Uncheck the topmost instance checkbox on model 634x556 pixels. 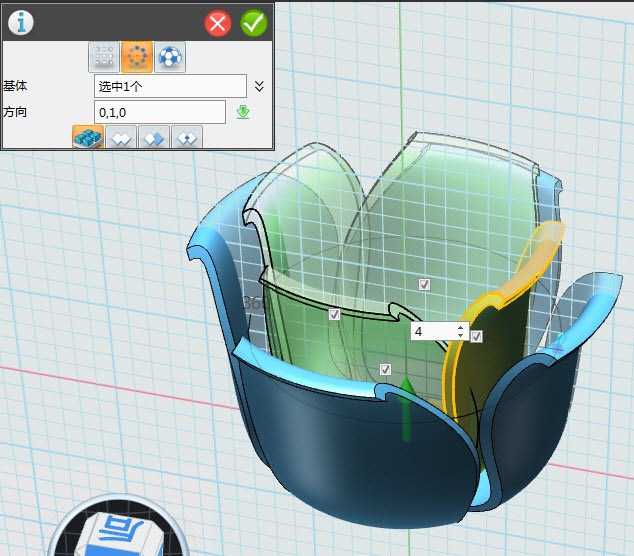click(424, 285)
